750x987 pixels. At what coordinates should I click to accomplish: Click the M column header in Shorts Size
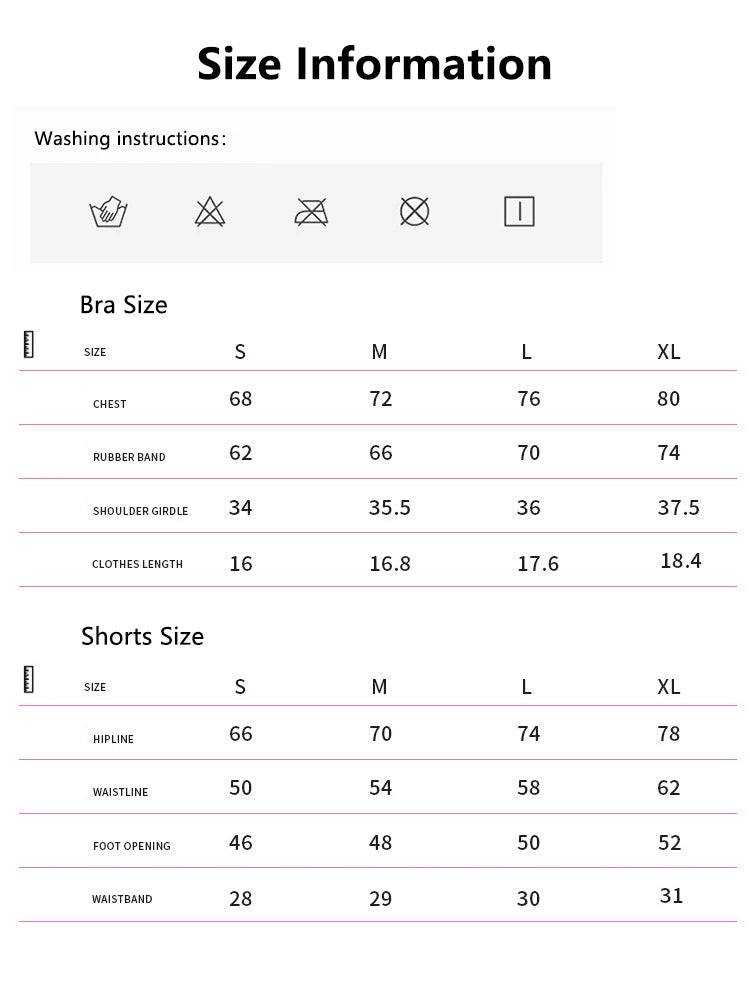(379, 687)
